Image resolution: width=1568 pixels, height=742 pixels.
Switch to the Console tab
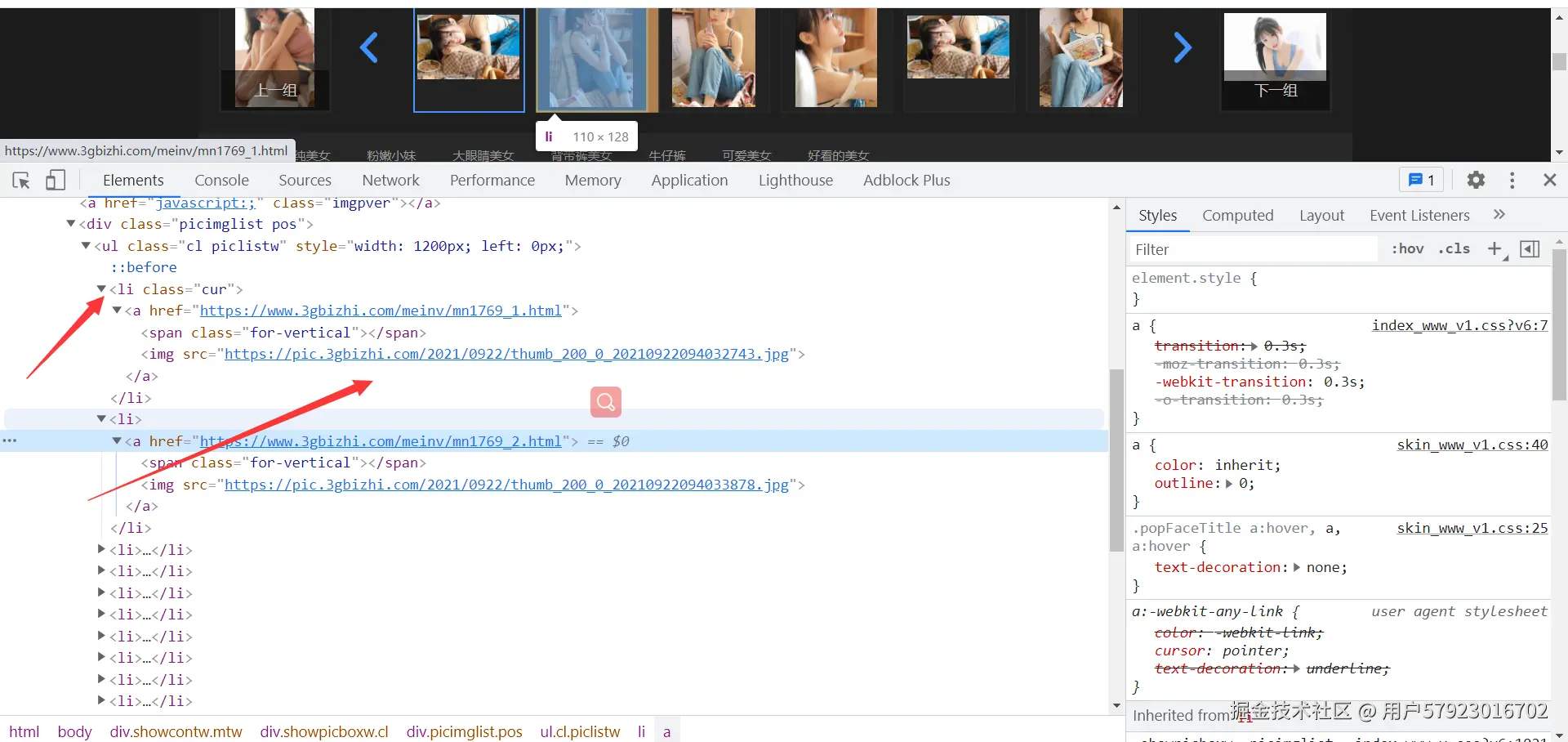tap(221, 180)
